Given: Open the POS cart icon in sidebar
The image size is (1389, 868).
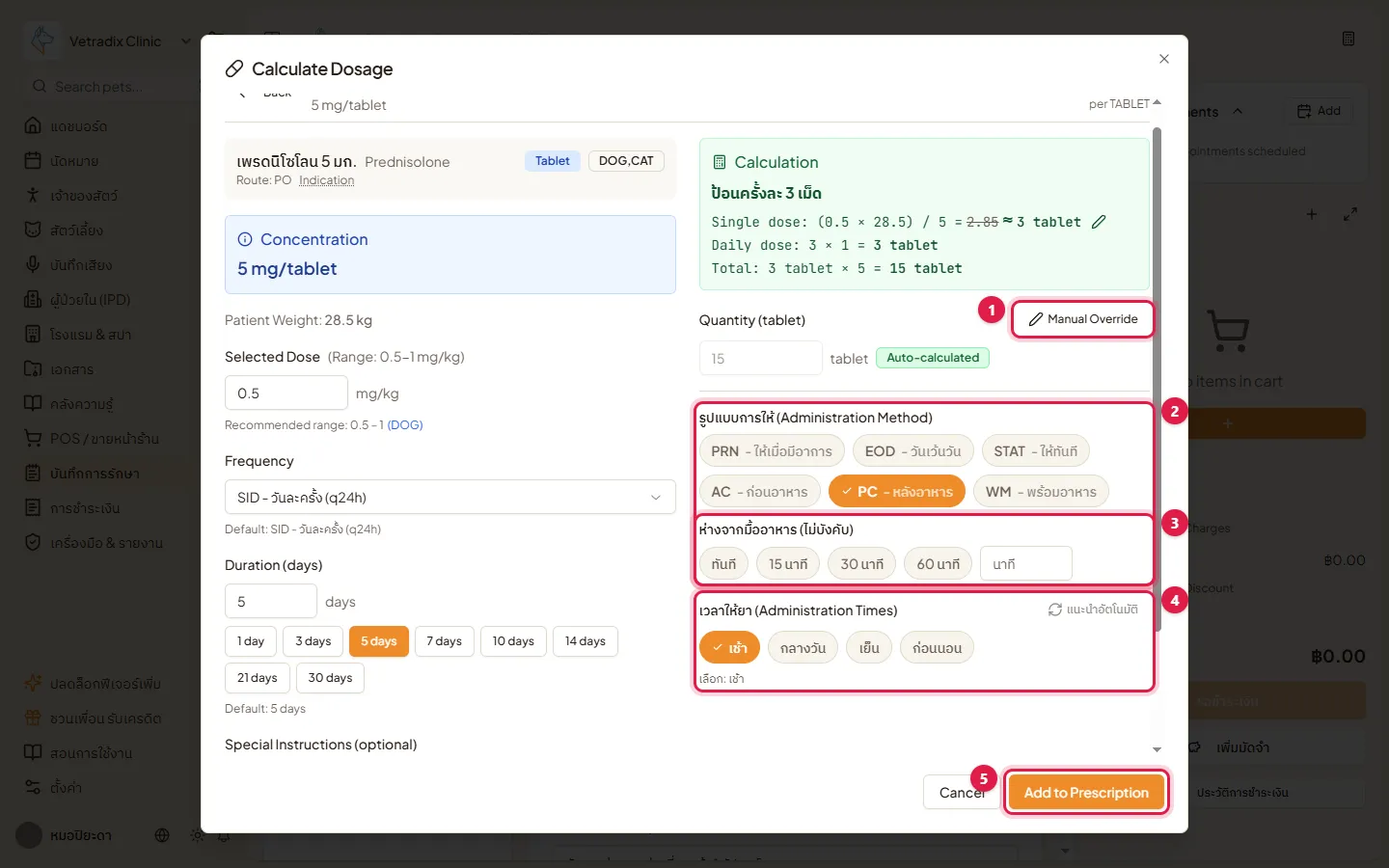Looking at the screenshot, I should [x=33, y=438].
